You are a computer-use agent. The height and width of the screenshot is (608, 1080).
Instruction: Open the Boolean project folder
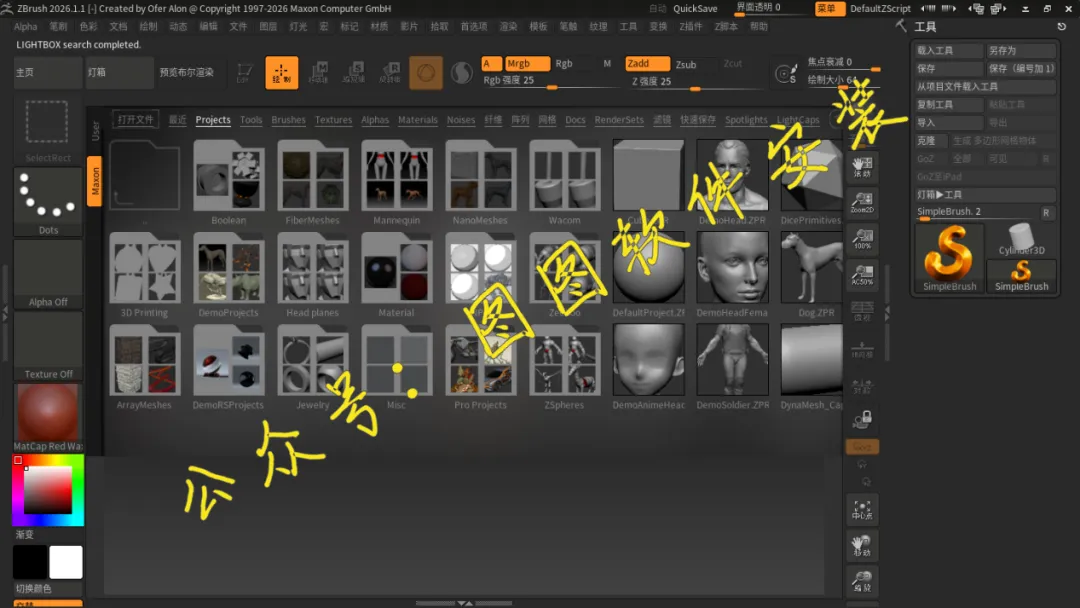tap(229, 182)
